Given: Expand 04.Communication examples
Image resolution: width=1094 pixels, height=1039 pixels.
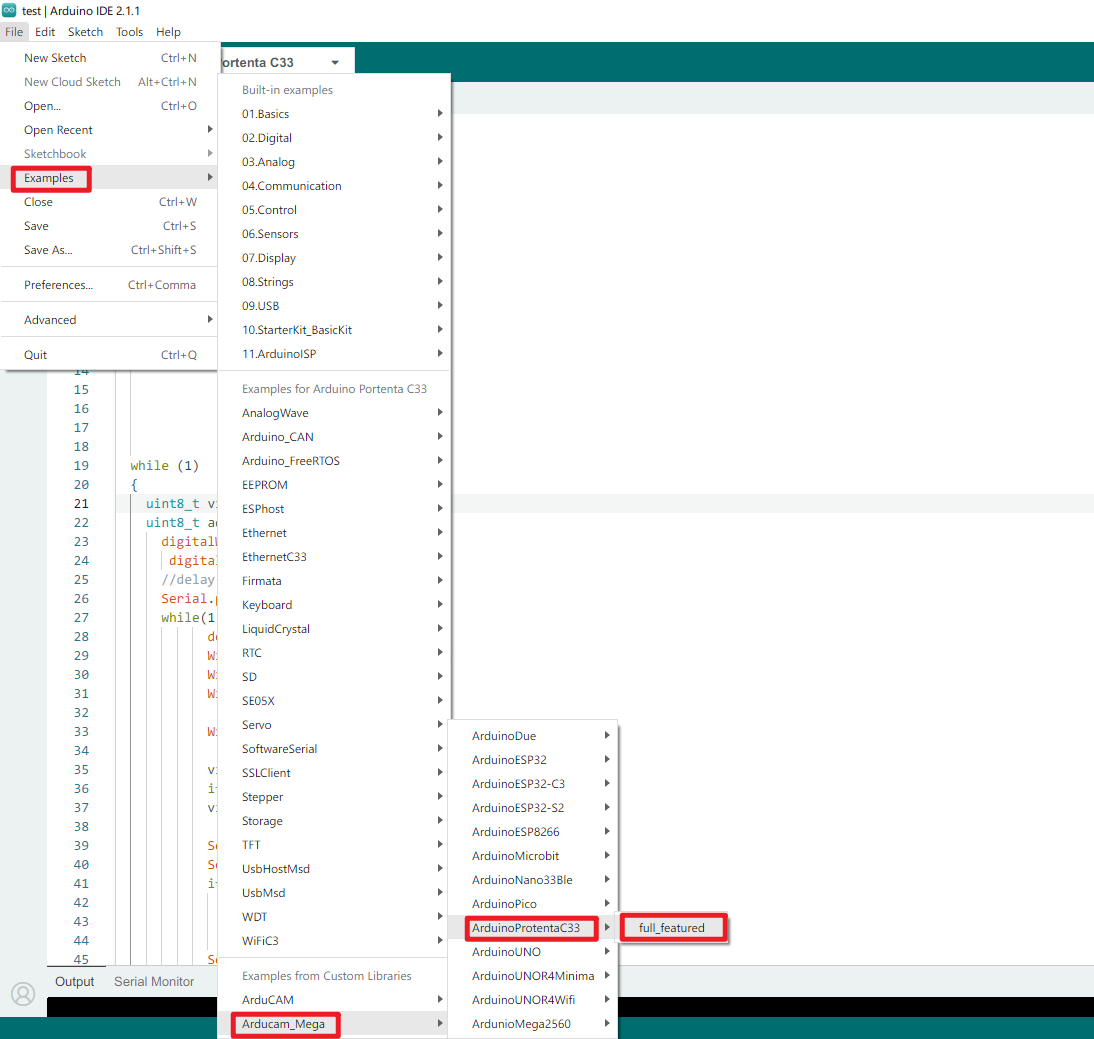Looking at the screenshot, I should click(334, 186).
